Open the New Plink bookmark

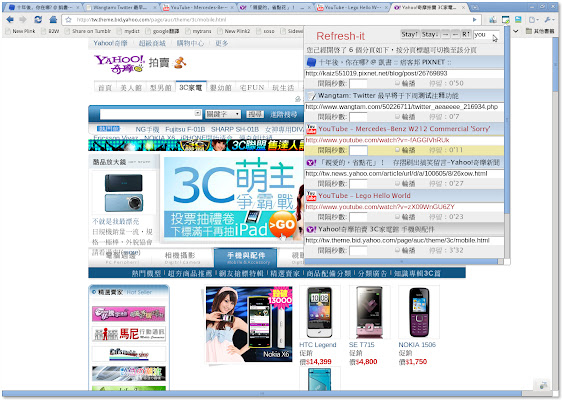[20, 31]
